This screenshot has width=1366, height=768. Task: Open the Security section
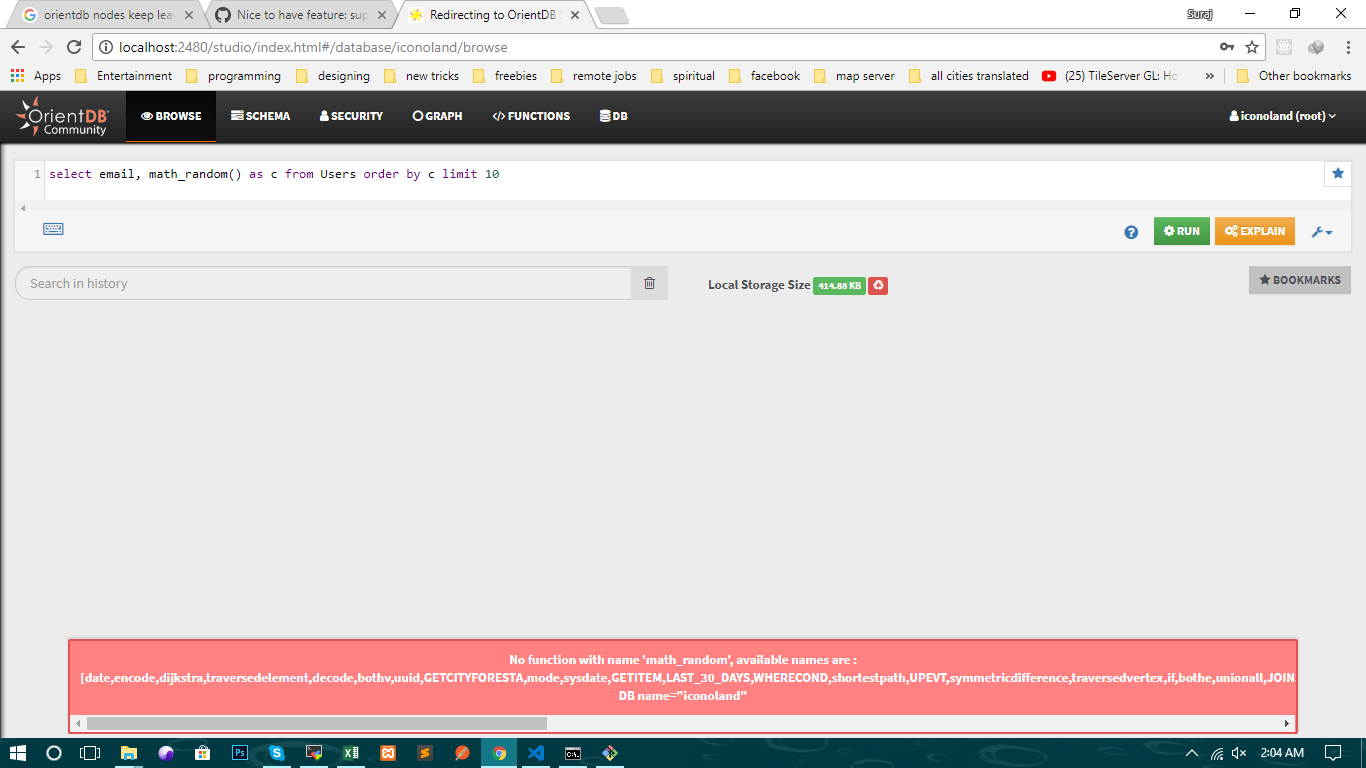tap(350, 115)
